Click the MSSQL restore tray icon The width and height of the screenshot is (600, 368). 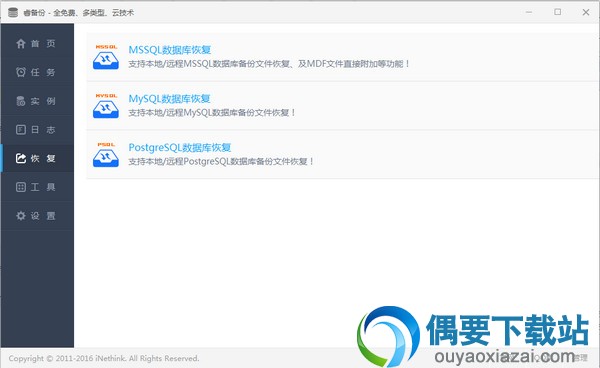[106, 57]
